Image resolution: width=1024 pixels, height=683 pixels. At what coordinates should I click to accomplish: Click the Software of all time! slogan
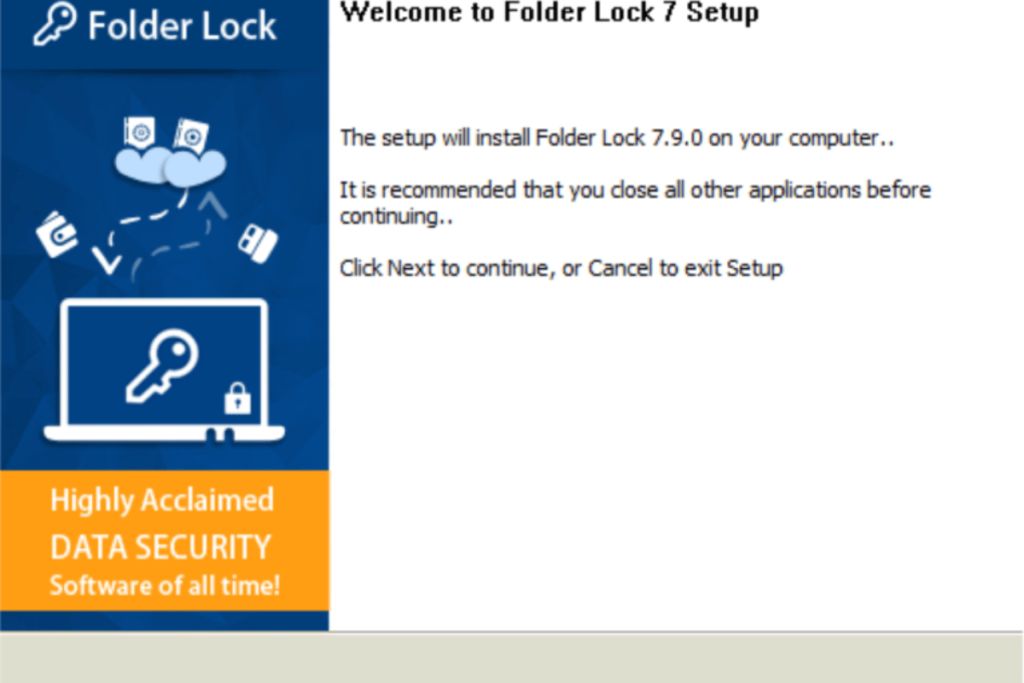pyautogui.click(x=165, y=585)
